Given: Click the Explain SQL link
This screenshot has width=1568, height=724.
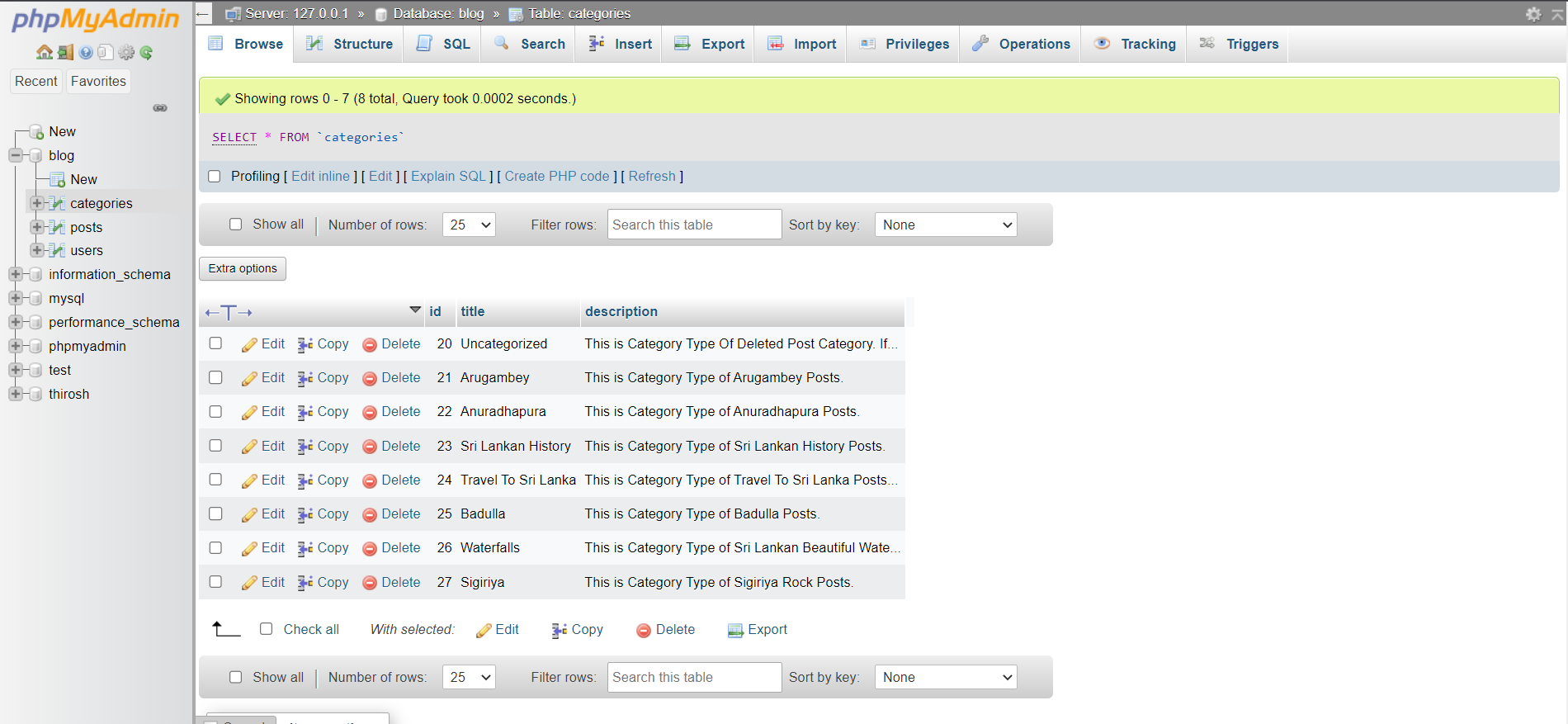Looking at the screenshot, I should (x=449, y=176).
